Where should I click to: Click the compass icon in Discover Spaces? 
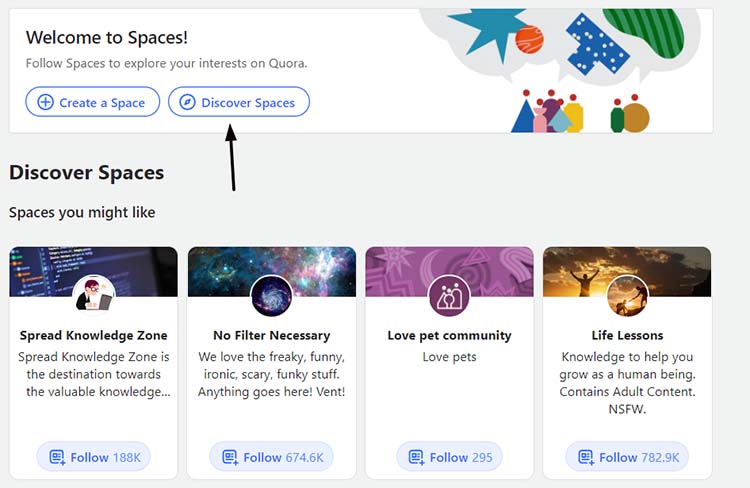click(188, 102)
